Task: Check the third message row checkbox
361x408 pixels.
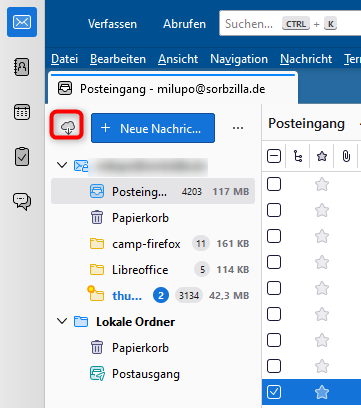Action: [x=274, y=236]
